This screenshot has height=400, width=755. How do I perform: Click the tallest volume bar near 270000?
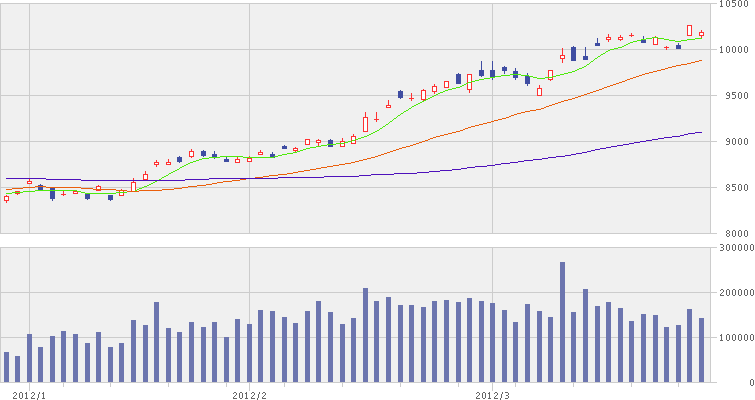562,323
